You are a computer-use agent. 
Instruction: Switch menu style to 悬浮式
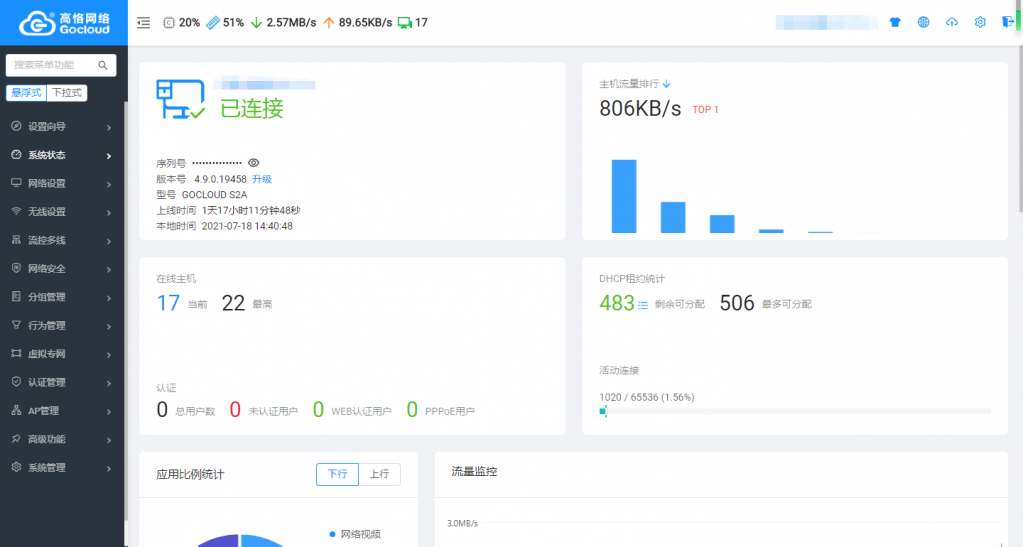point(27,93)
